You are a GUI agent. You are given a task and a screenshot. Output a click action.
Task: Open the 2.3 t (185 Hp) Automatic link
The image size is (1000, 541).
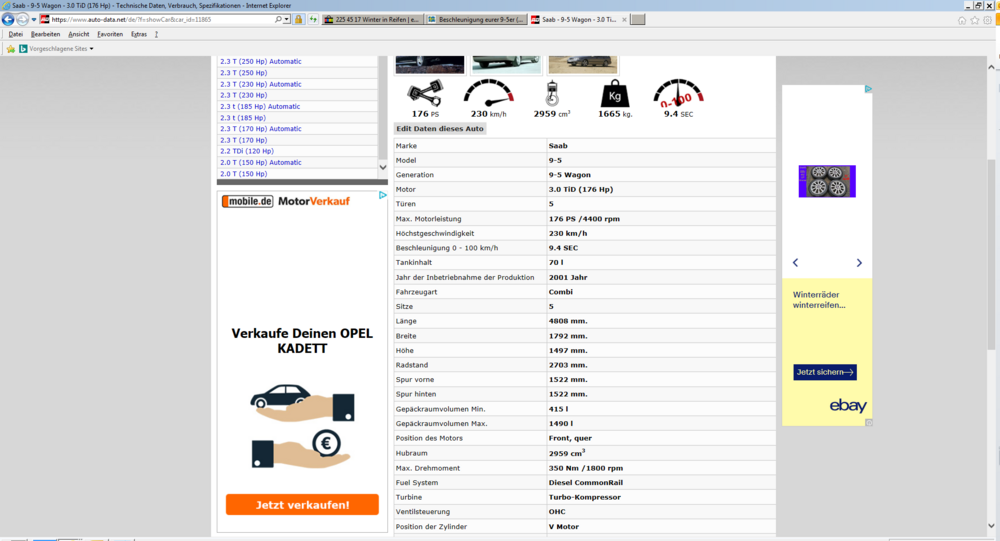[x=260, y=107]
